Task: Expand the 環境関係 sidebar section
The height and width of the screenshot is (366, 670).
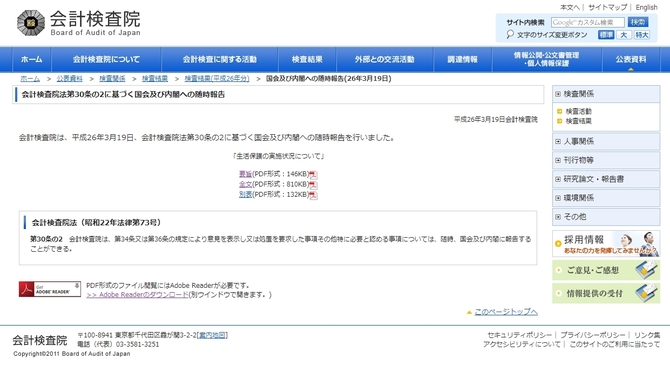Action: point(606,198)
